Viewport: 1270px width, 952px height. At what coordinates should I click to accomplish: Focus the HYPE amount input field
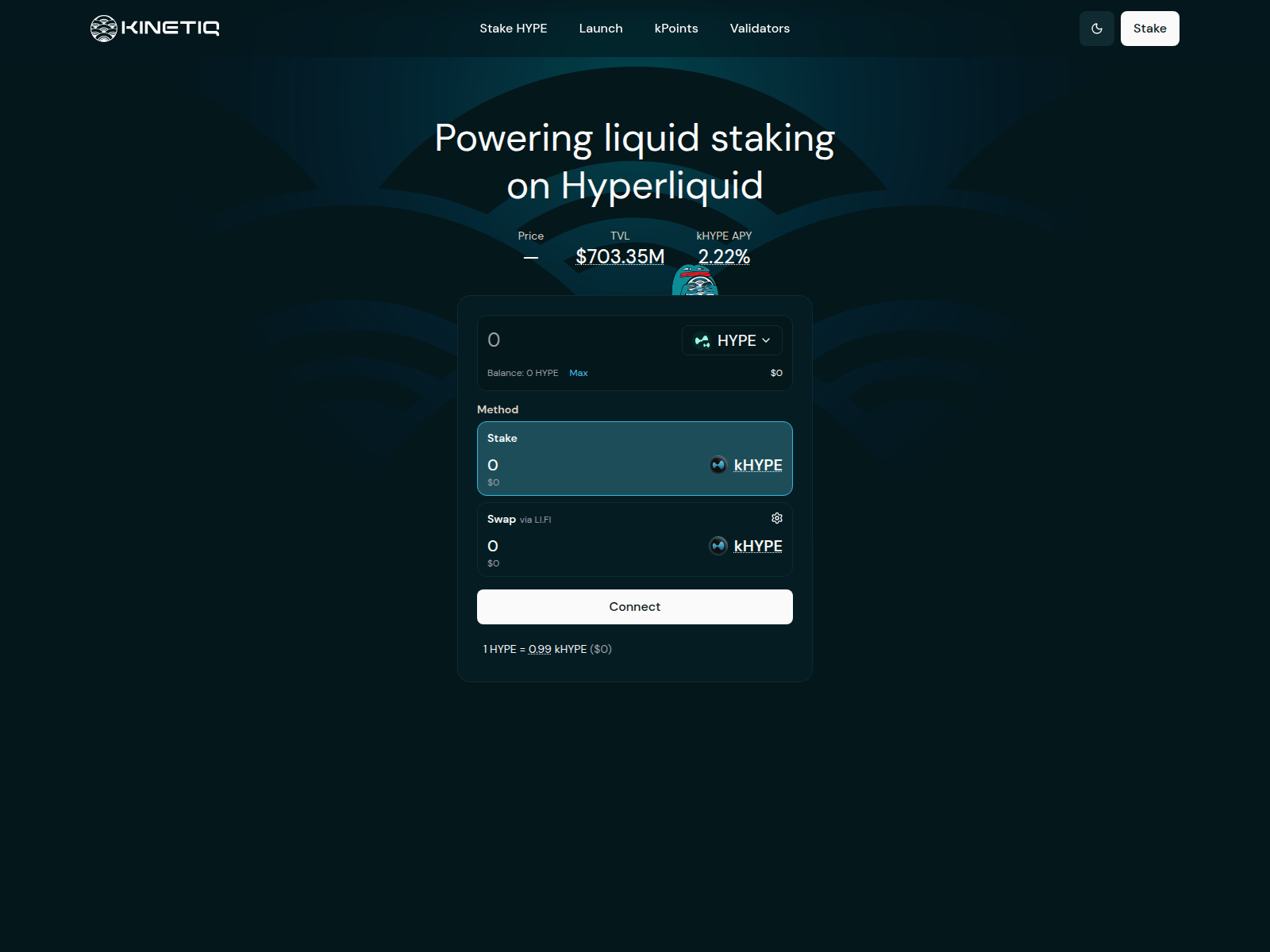[579, 340]
